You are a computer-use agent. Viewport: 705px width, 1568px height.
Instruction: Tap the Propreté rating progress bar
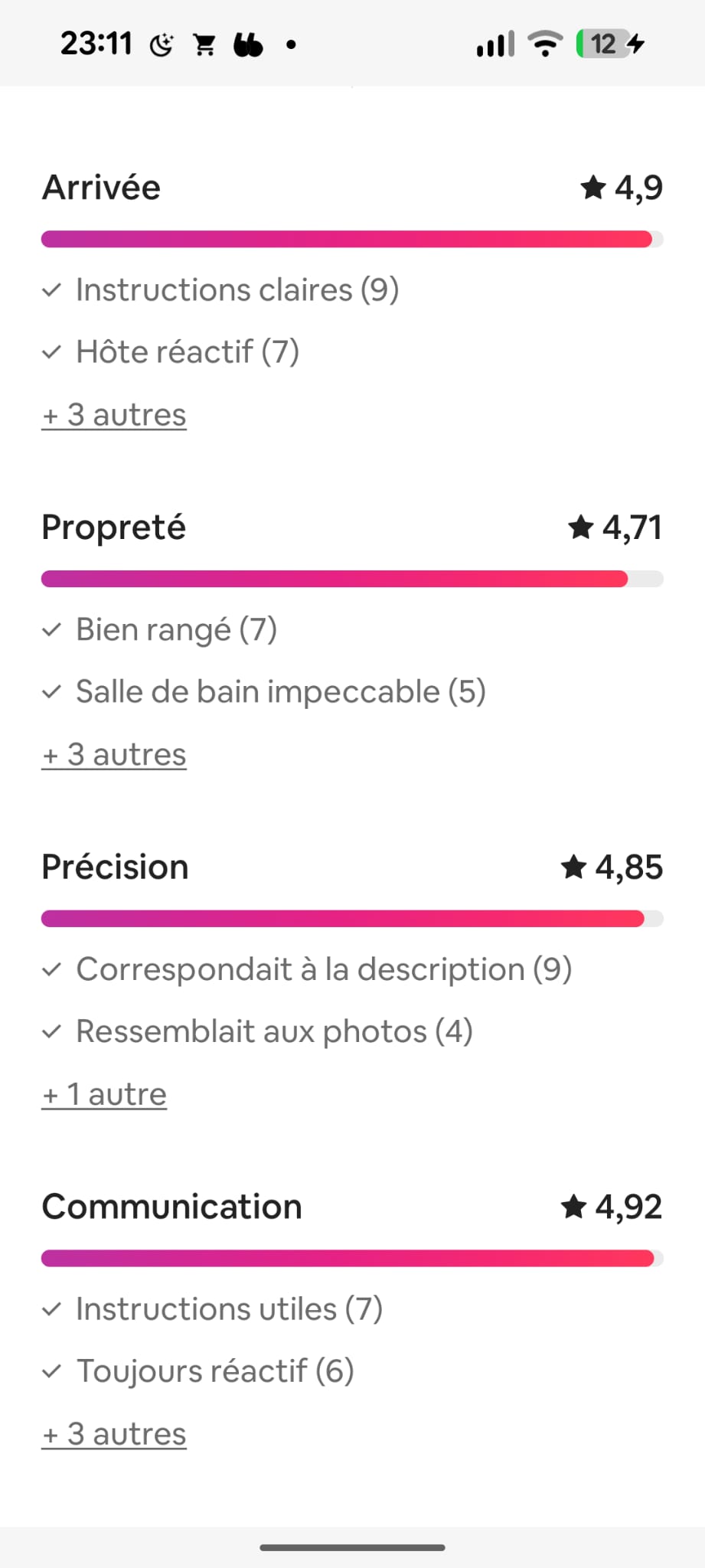[x=352, y=579]
